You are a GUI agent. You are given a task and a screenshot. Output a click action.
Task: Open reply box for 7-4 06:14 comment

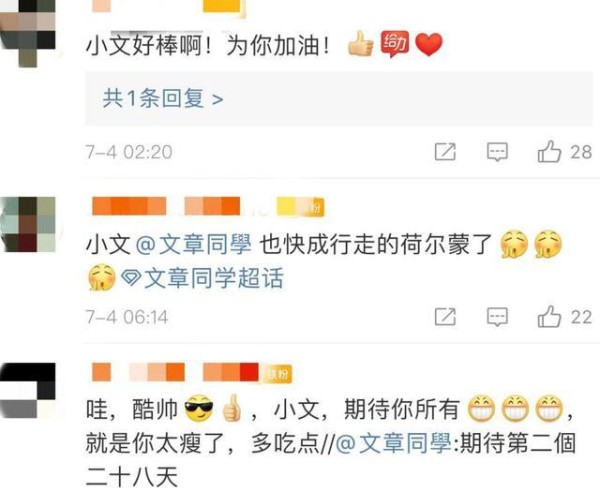click(x=497, y=317)
